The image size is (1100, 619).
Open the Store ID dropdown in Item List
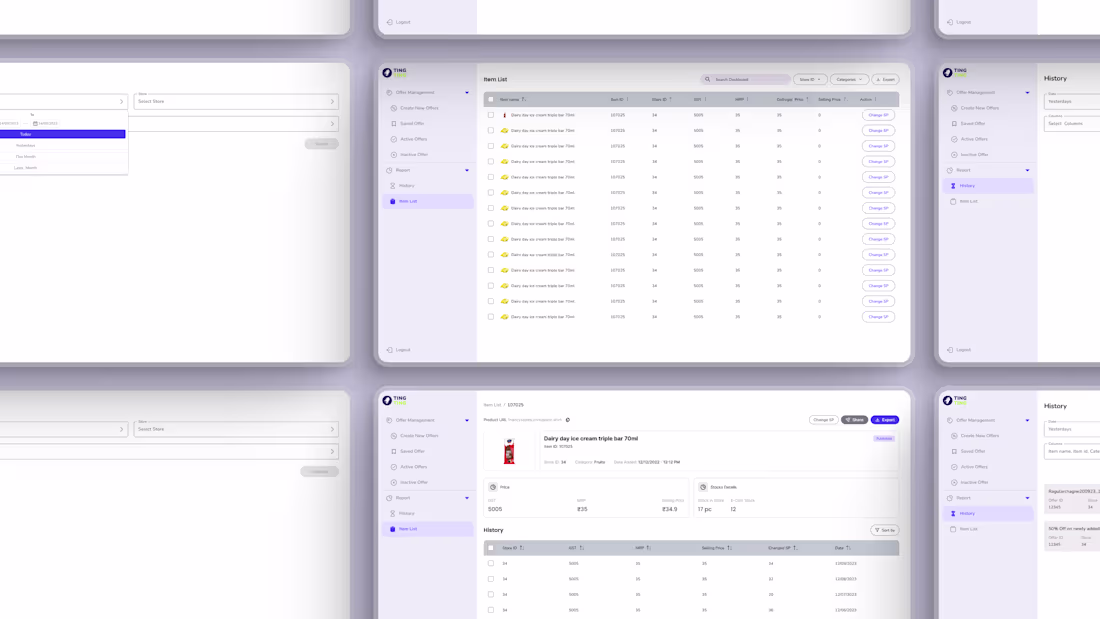(810, 79)
